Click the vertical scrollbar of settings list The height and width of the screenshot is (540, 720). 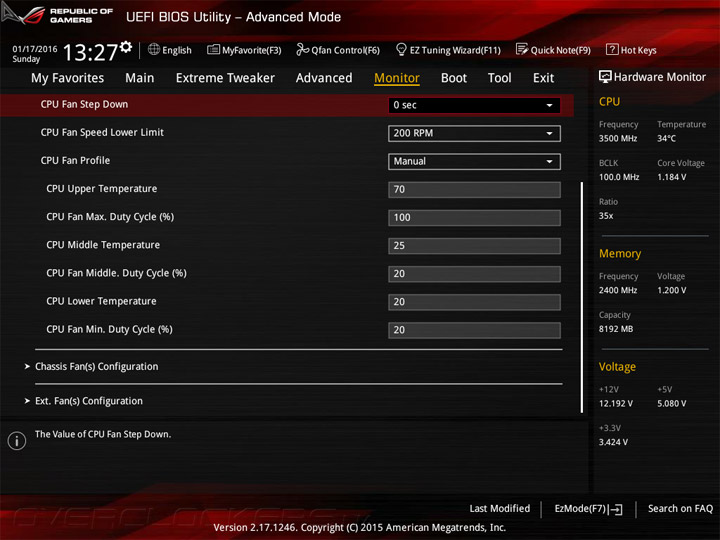coord(582,297)
